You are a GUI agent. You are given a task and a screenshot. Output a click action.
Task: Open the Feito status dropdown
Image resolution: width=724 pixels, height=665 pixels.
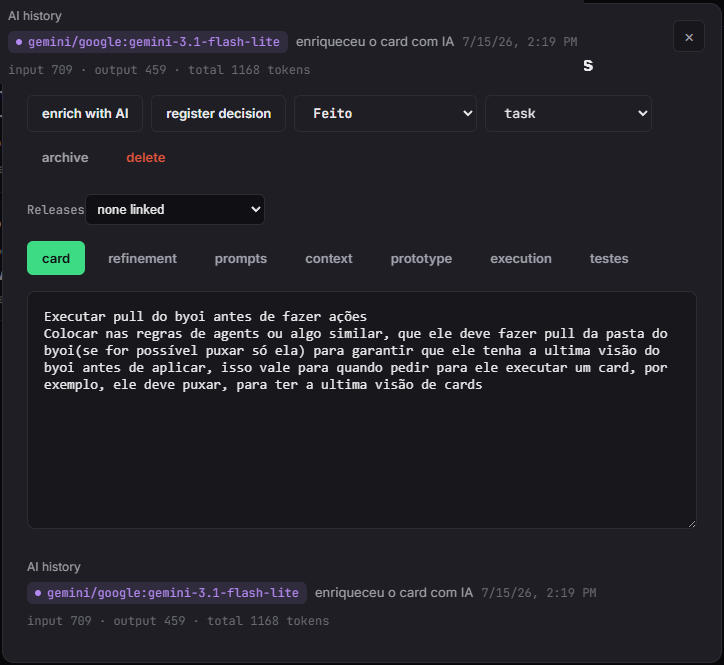[385, 114]
